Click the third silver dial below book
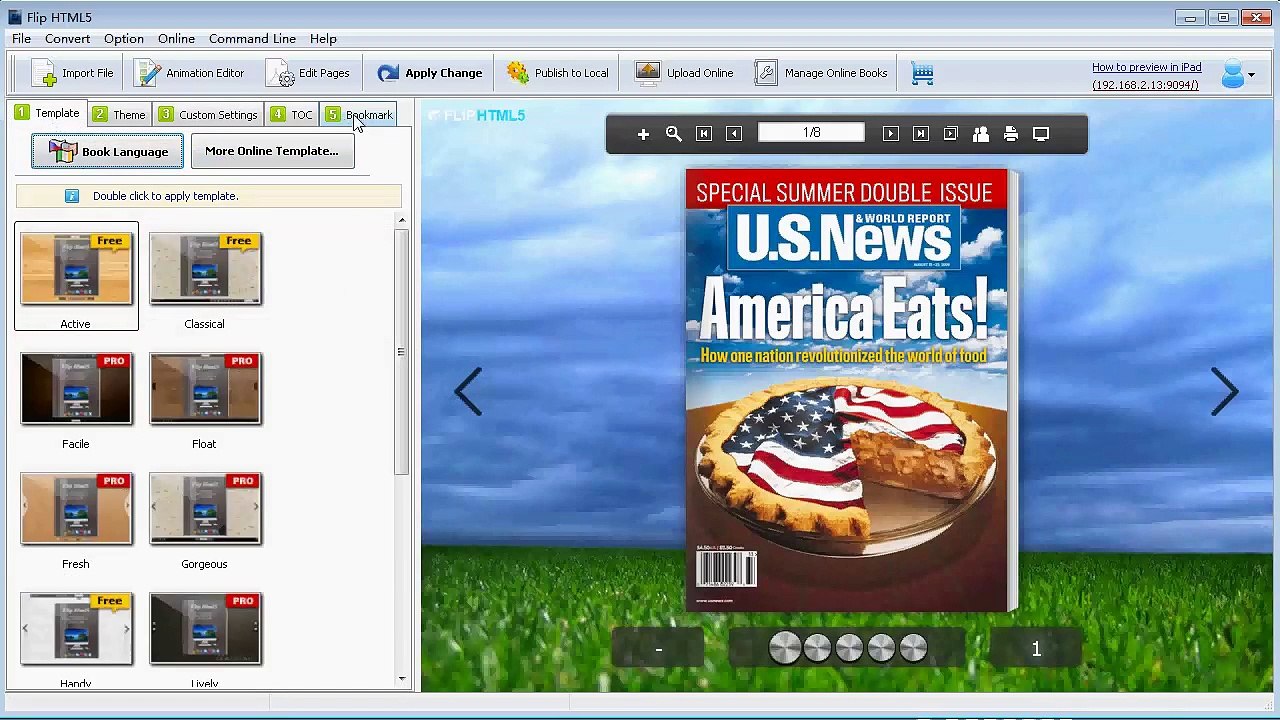Viewport: 1280px width, 720px height. coord(849,648)
